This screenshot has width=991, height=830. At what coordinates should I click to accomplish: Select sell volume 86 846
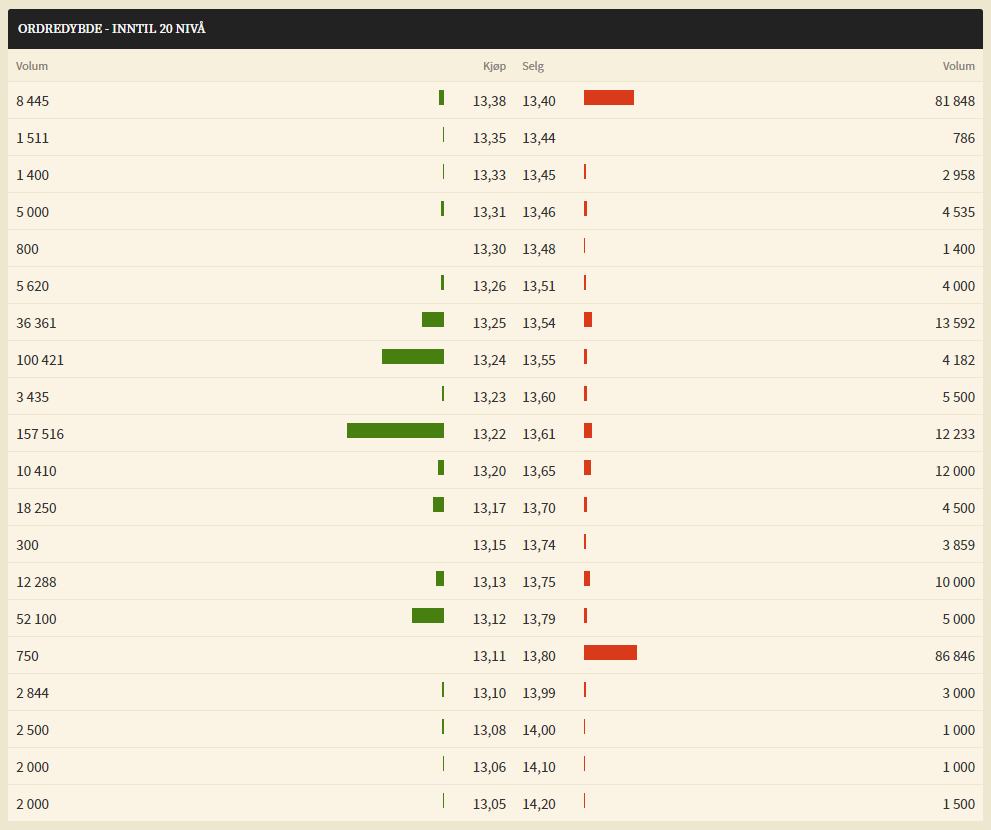pyautogui.click(x=955, y=656)
